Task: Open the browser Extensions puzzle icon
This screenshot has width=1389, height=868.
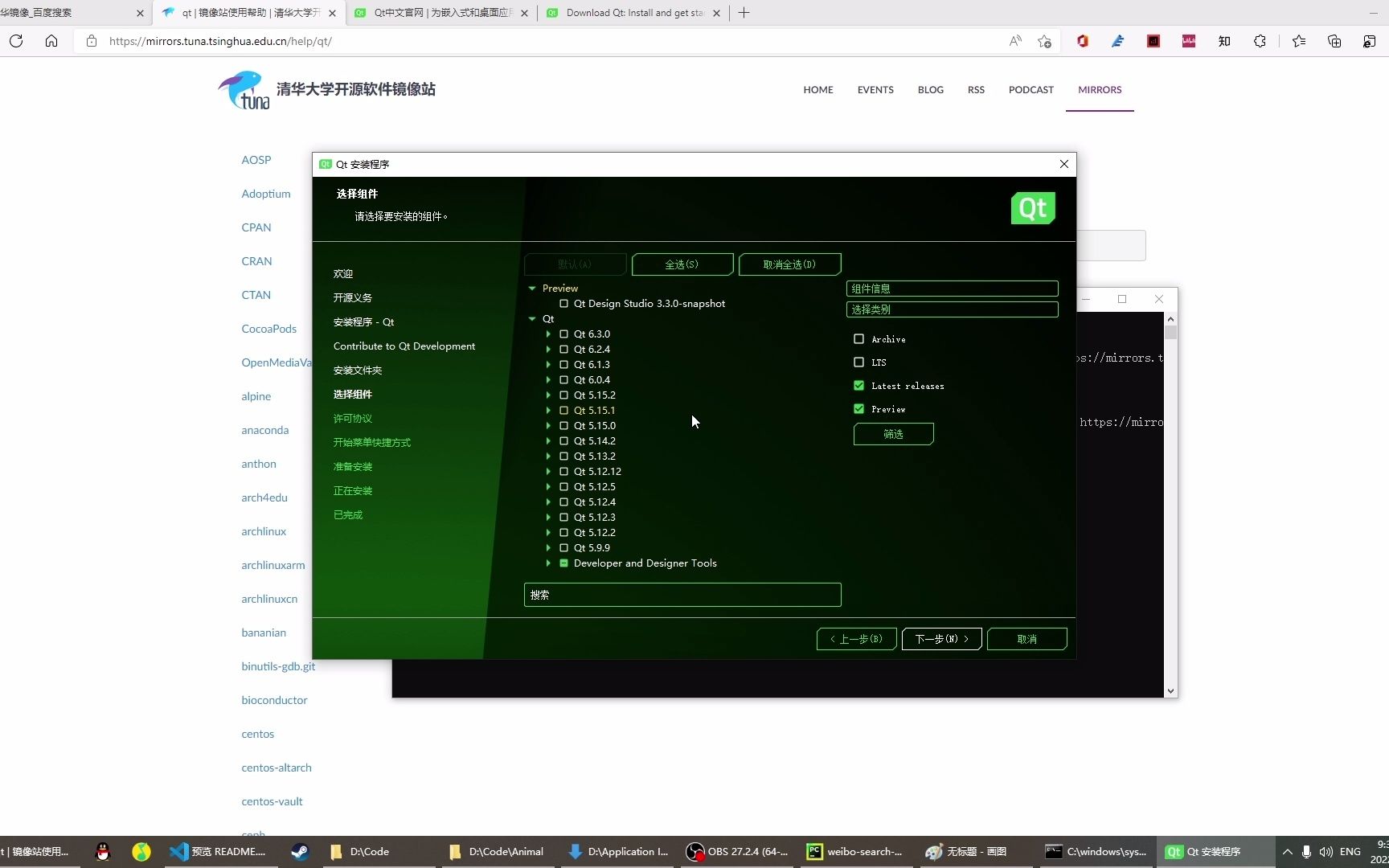Action: tap(1260, 41)
